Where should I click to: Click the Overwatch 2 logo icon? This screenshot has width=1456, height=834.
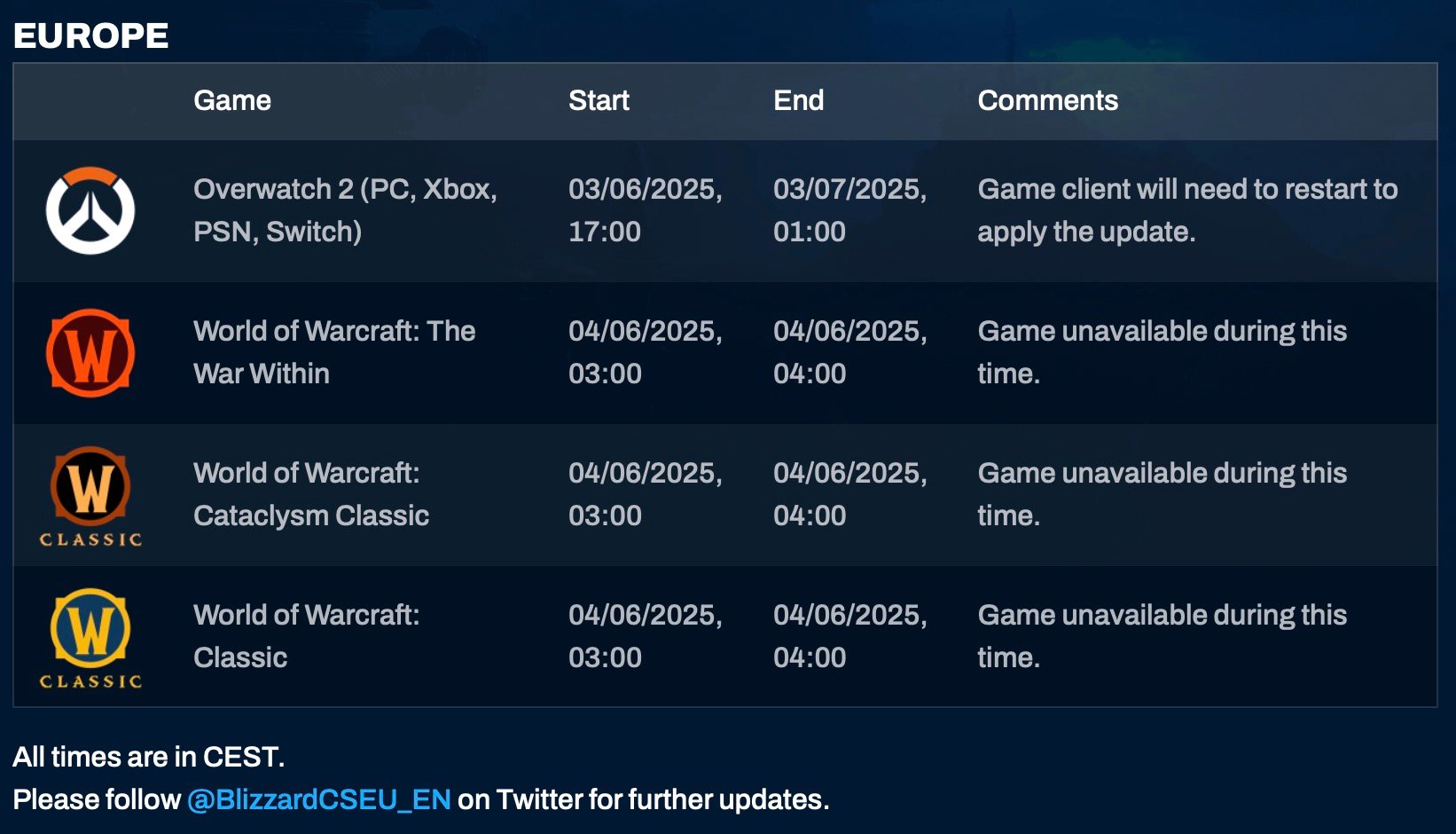(x=90, y=210)
